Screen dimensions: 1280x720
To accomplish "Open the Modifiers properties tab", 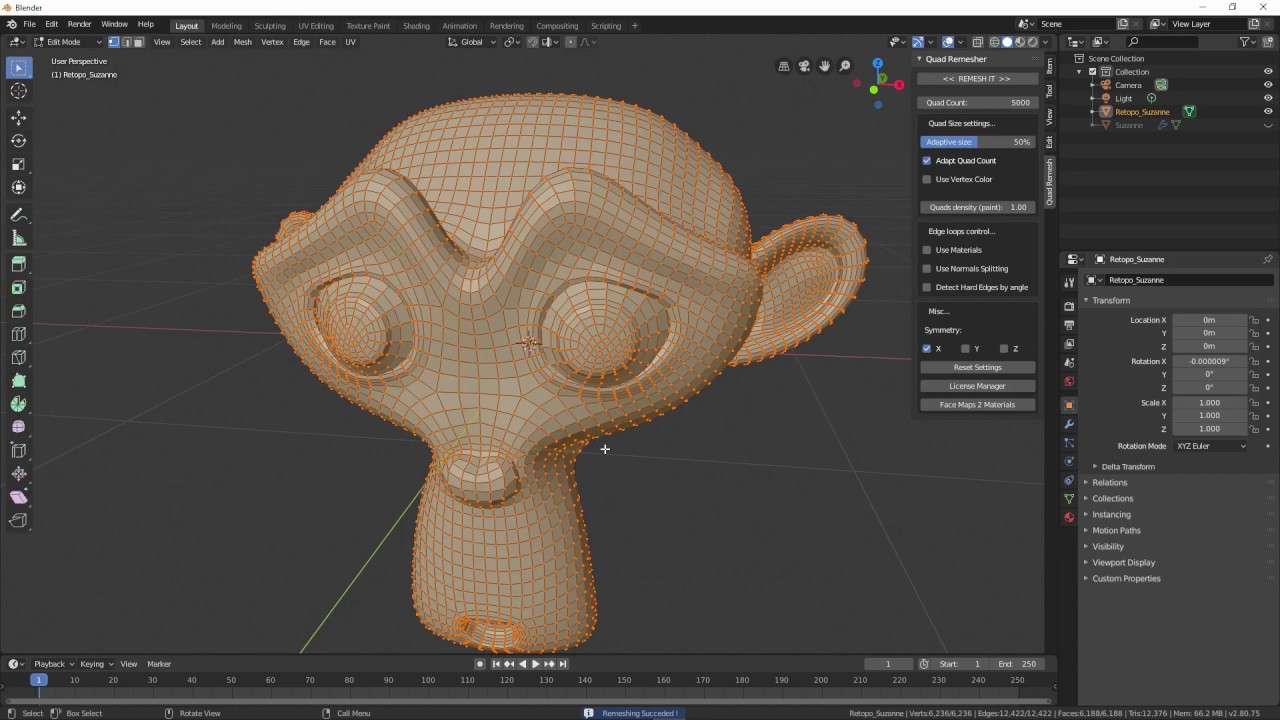I will [x=1069, y=424].
